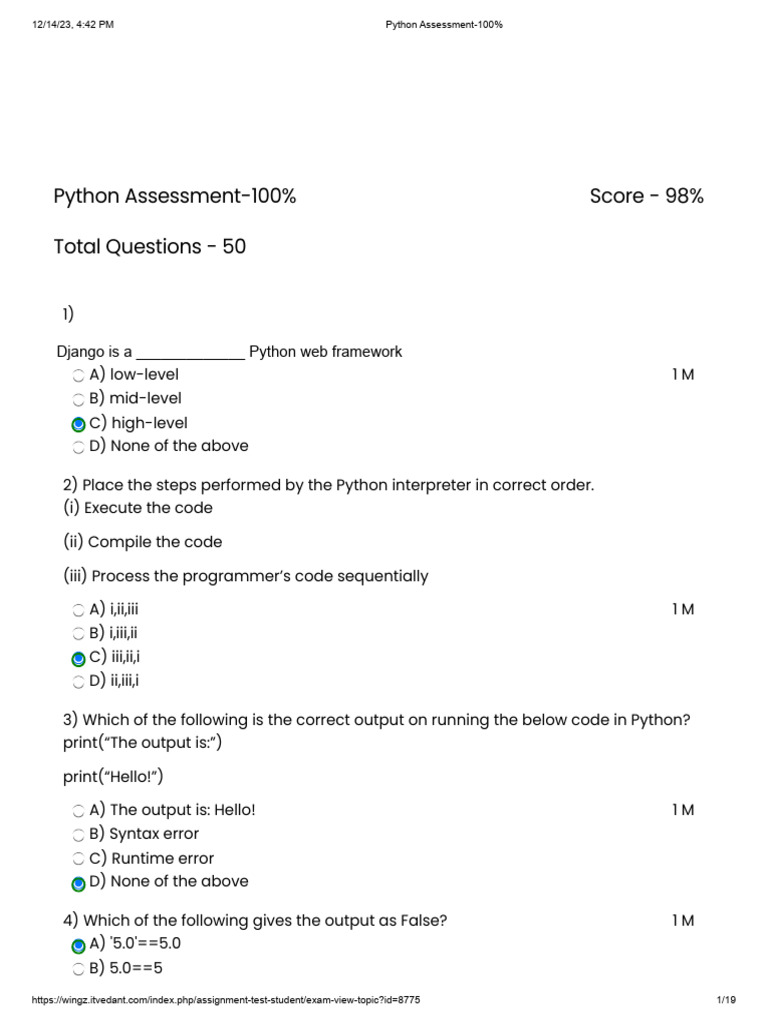
Task: Click the Python Assessment-100% header title at top
Action: (444, 24)
